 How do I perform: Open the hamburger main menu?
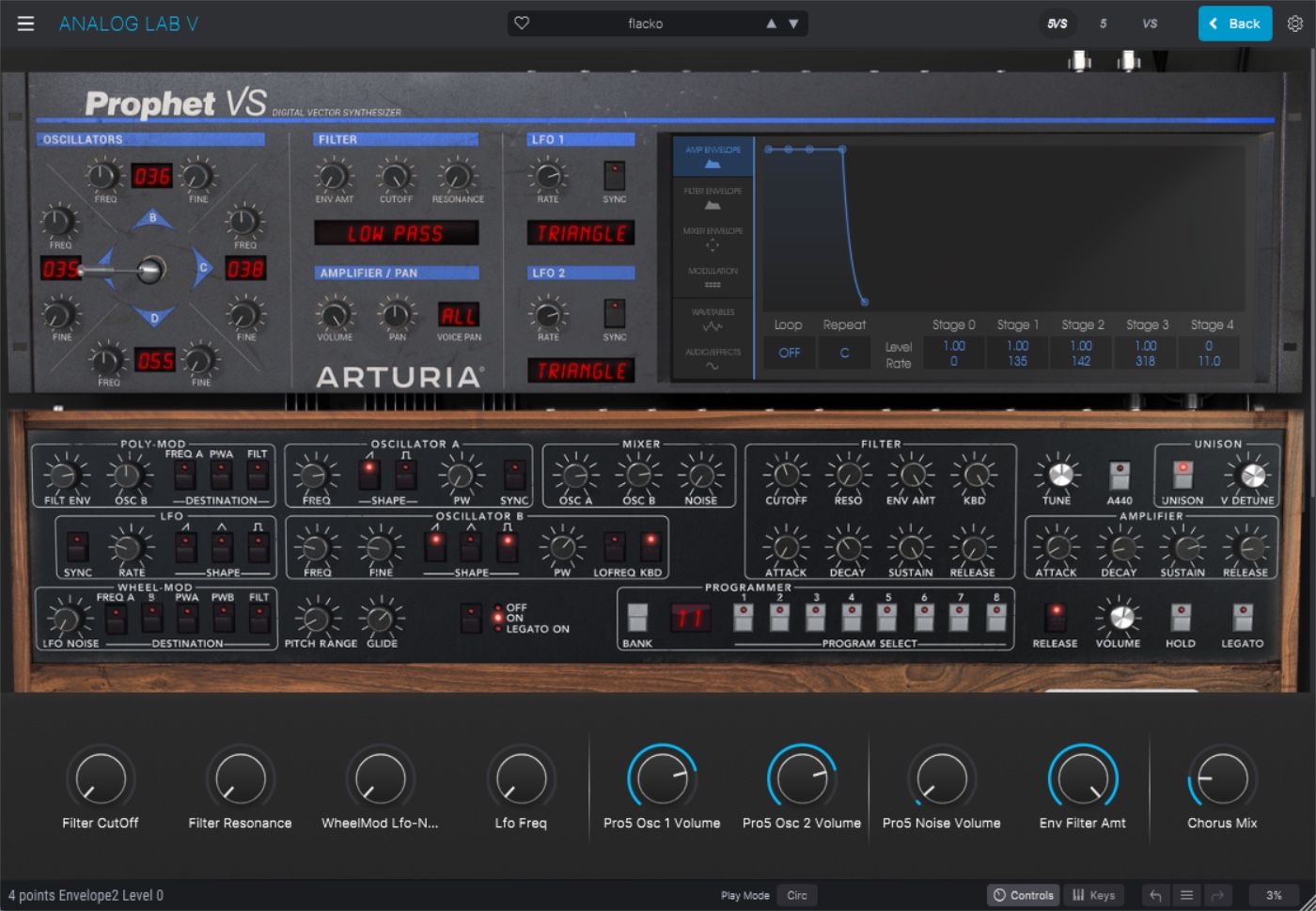coord(25,24)
